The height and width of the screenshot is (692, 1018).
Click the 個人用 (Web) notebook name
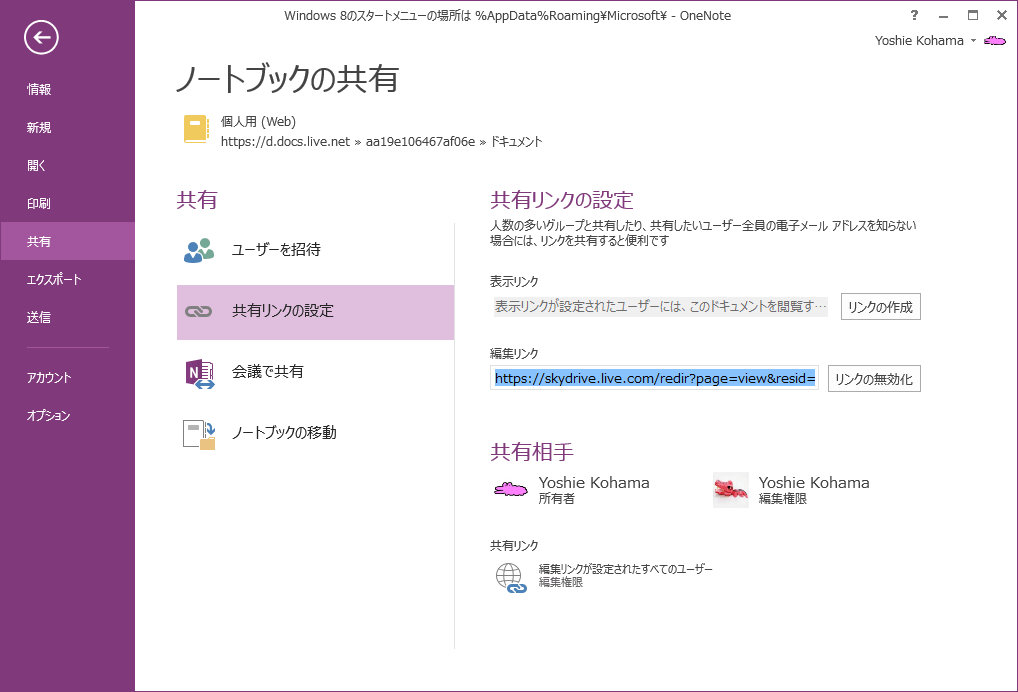coord(258,121)
